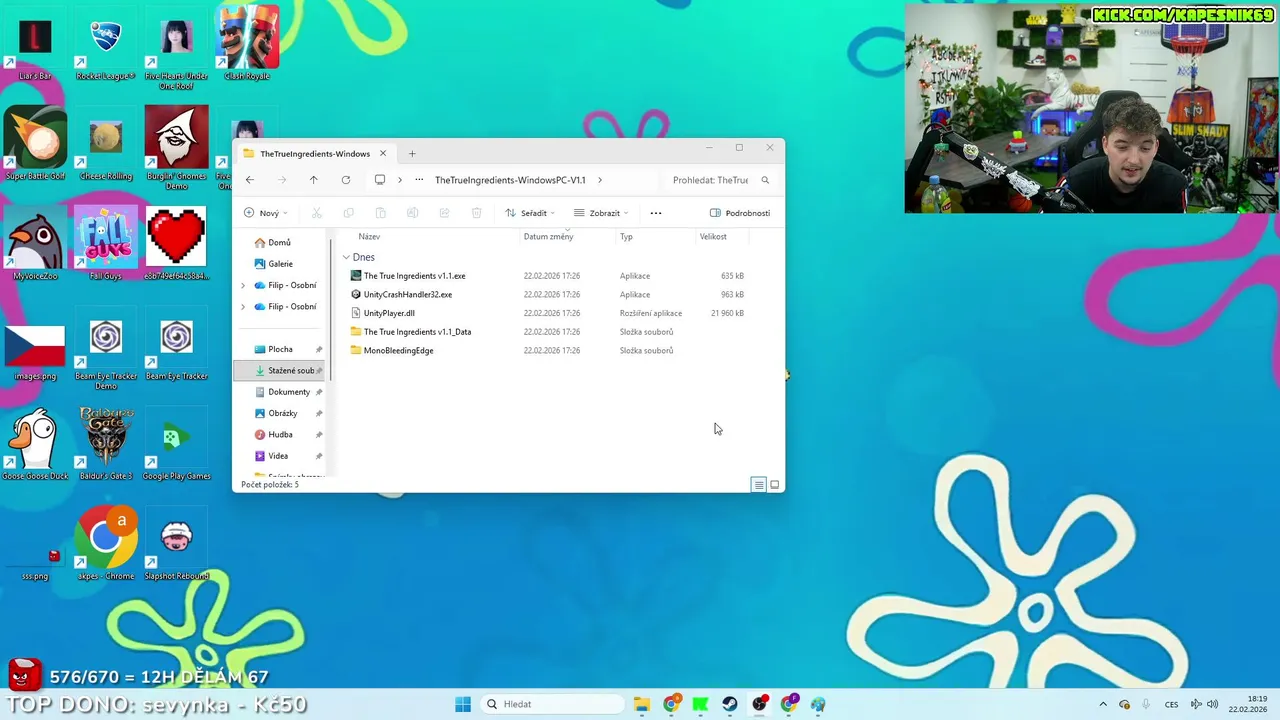The image size is (1280, 720).
Task: Sort by Datum změny column header
Action: 548,237
